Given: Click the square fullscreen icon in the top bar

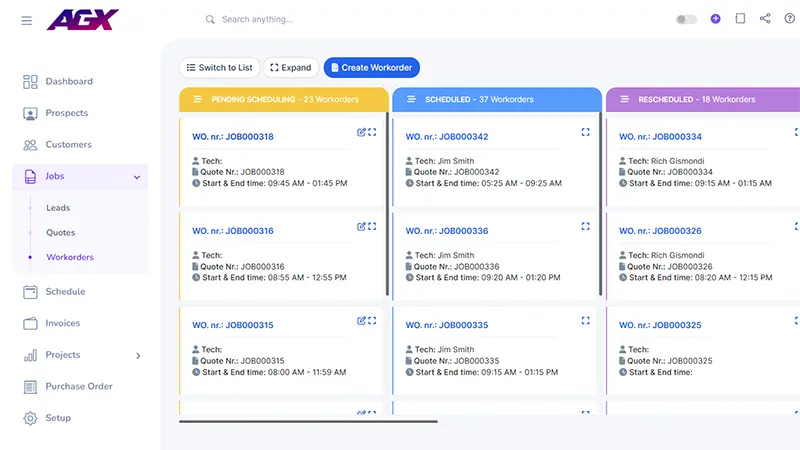Looking at the screenshot, I should point(741,19).
